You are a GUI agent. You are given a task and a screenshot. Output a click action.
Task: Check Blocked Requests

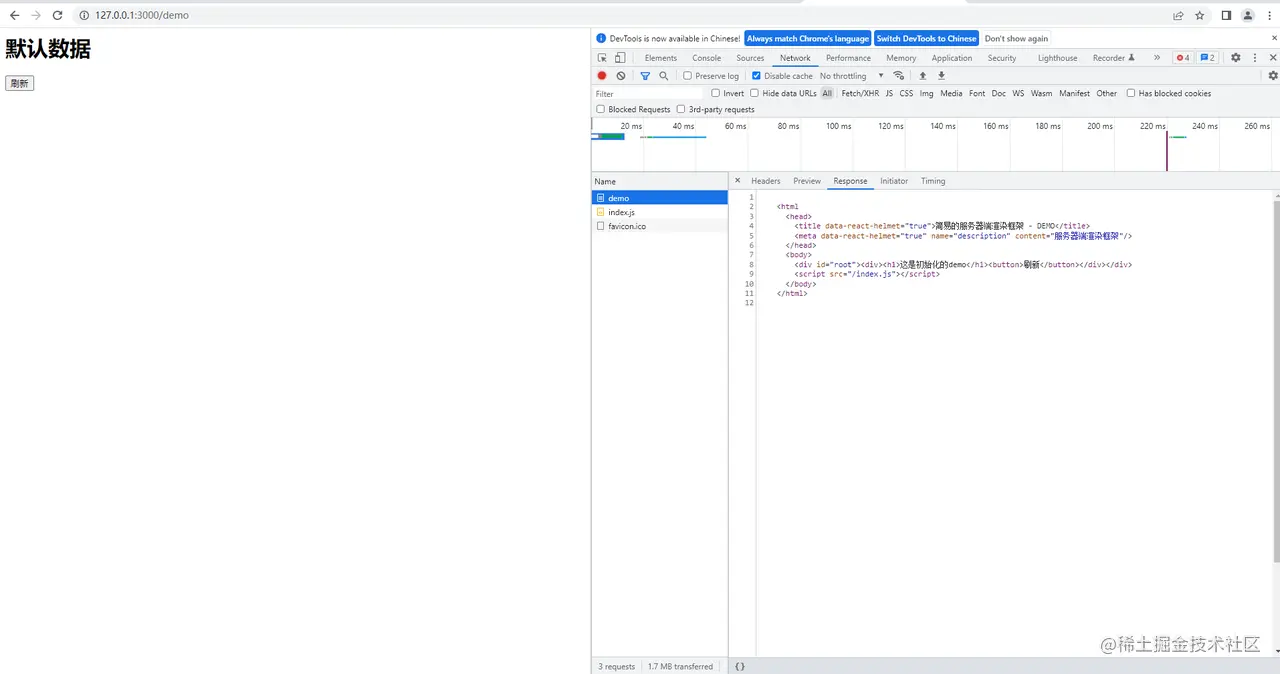tap(601, 110)
